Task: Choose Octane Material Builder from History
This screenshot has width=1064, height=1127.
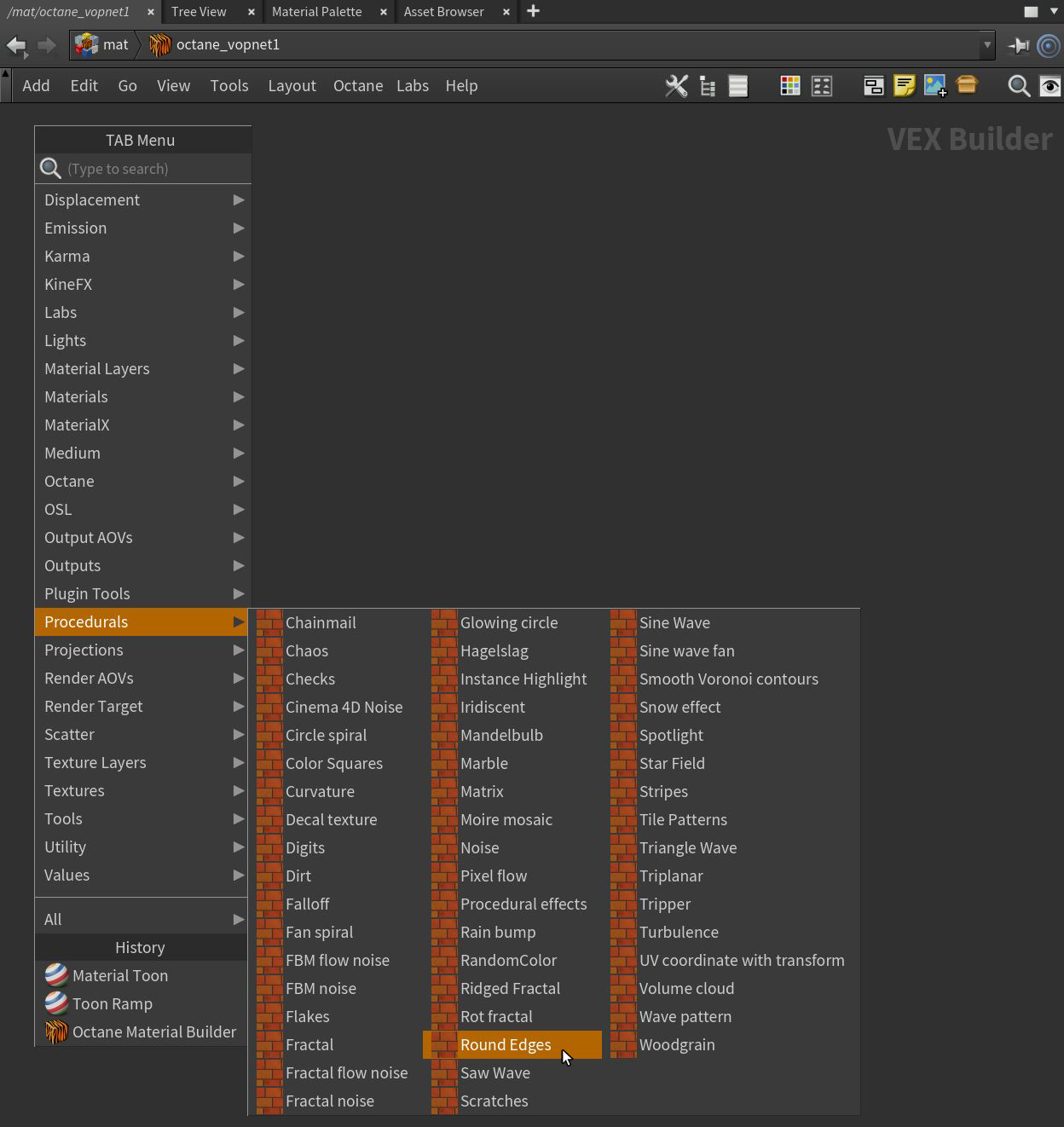Action: tap(153, 1032)
